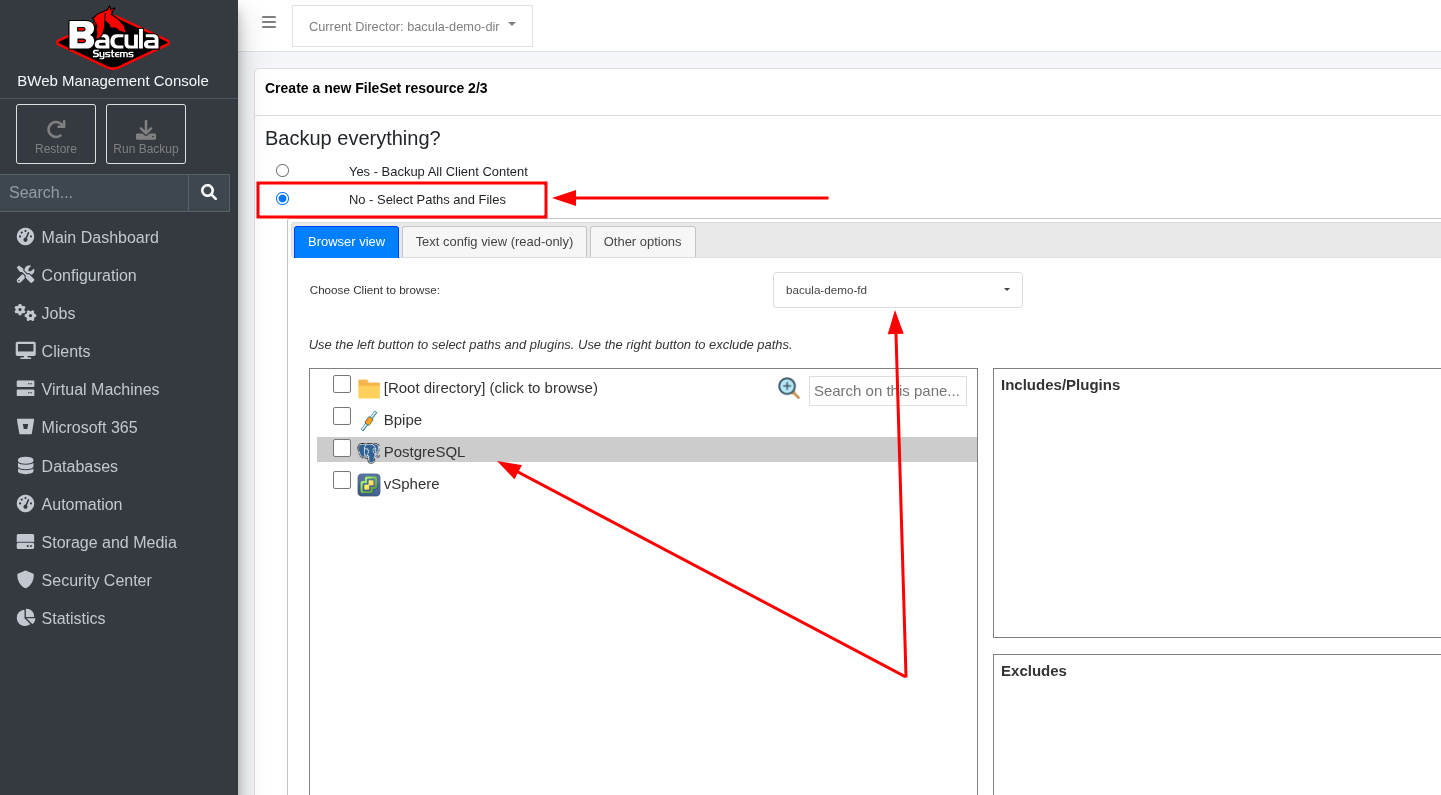Click the hamburger menu icon
Image resolution: width=1441 pixels, height=795 pixels.
[268, 22]
